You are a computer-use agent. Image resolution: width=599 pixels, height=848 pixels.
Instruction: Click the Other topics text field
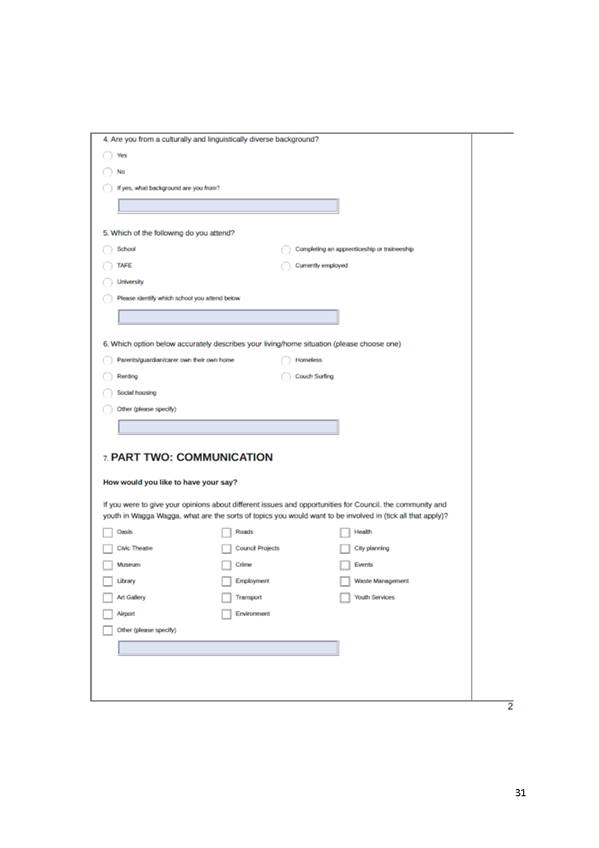coord(229,648)
